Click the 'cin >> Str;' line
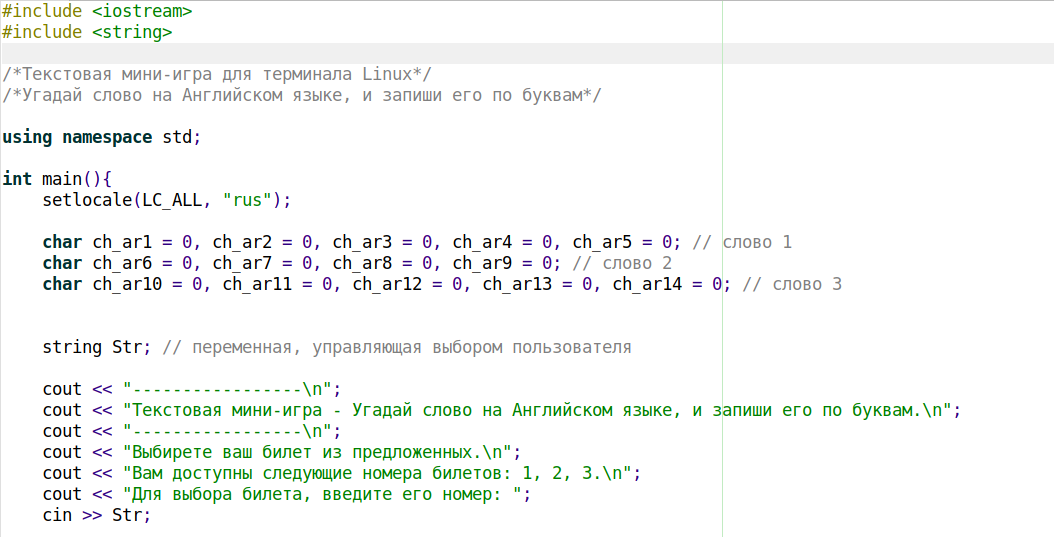The width and height of the screenshot is (1054, 537). tap(97, 515)
